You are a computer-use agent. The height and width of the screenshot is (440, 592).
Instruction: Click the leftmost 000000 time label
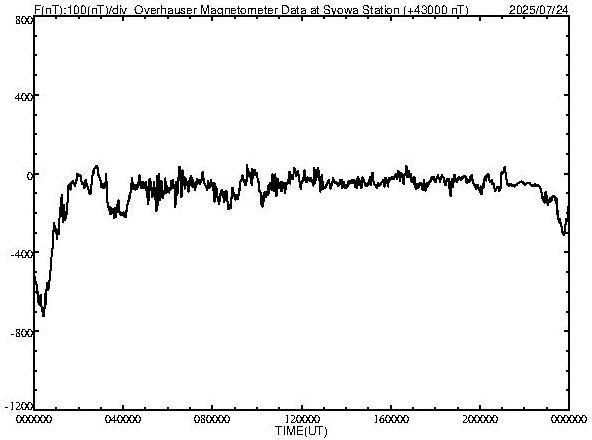click(34, 419)
